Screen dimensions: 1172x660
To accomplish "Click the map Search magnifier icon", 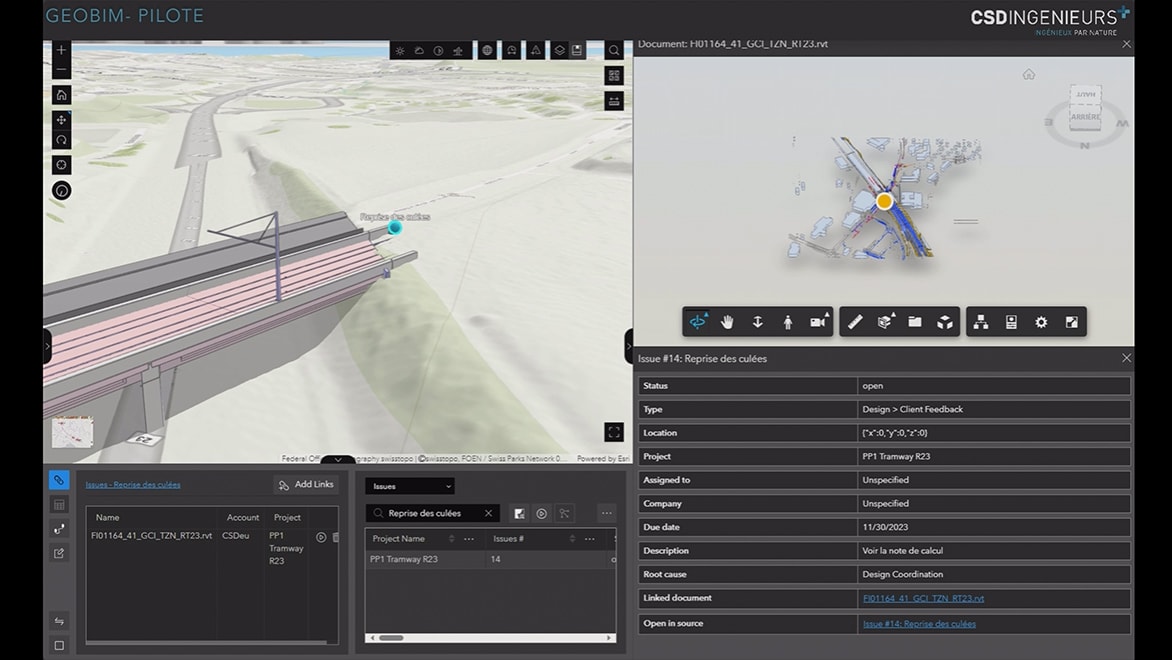I will 614,50.
